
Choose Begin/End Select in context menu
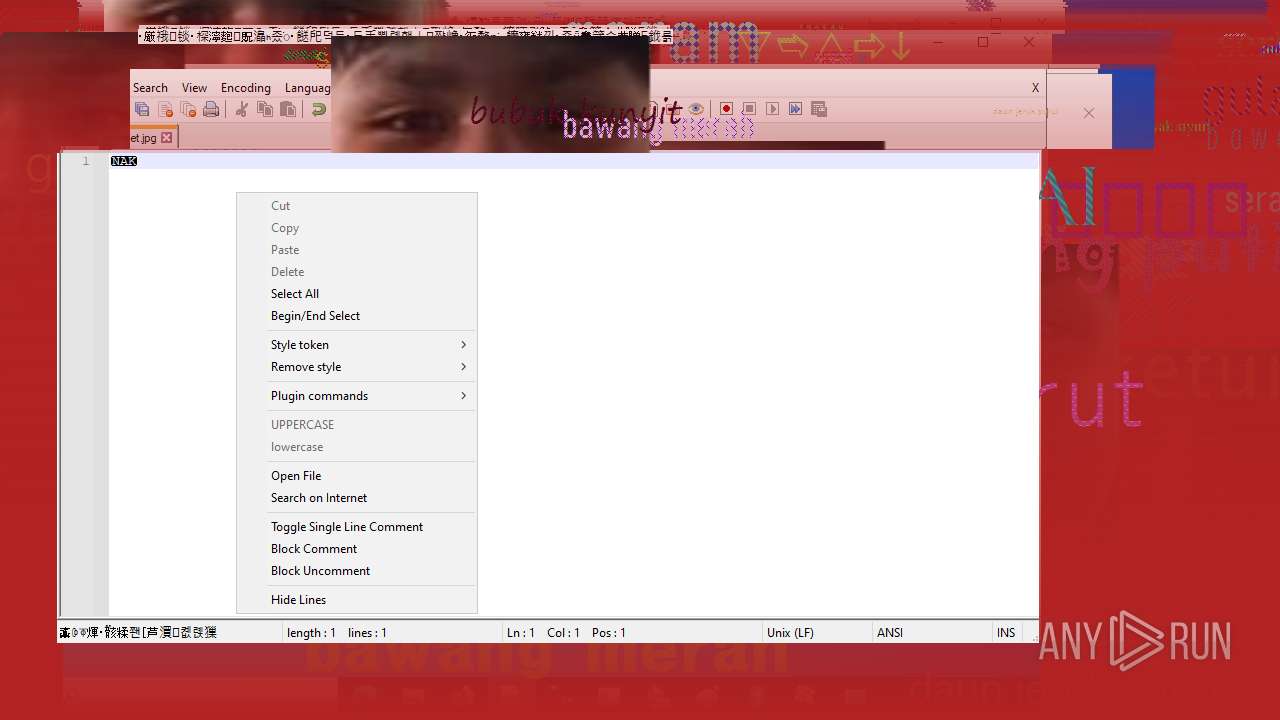(357, 316)
